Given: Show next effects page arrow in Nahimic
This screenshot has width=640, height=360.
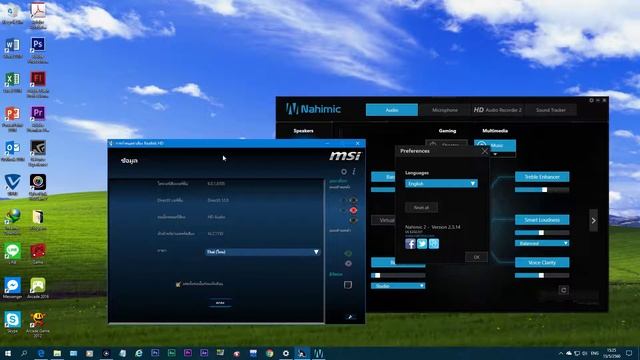Looking at the screenshot, I should tap(593, 220).
